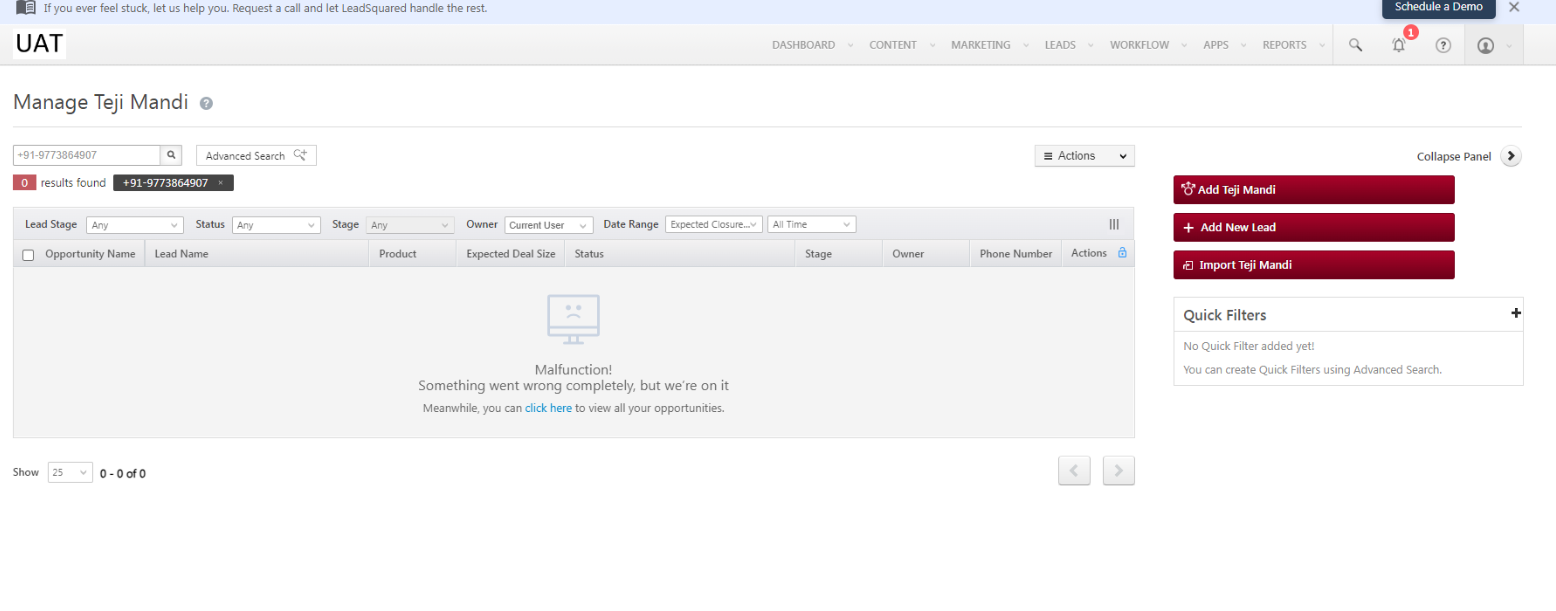Open the Status filter dropdown
This screenshot has height=611, width=1556.
[x=276, y=225]
